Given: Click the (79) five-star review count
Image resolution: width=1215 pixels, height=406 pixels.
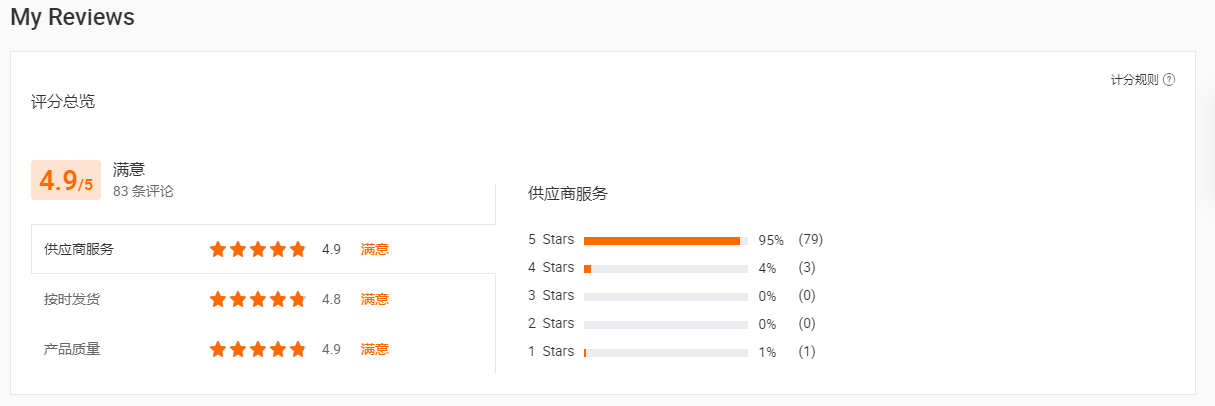Looking at the screenshot, I should (810, 240).
